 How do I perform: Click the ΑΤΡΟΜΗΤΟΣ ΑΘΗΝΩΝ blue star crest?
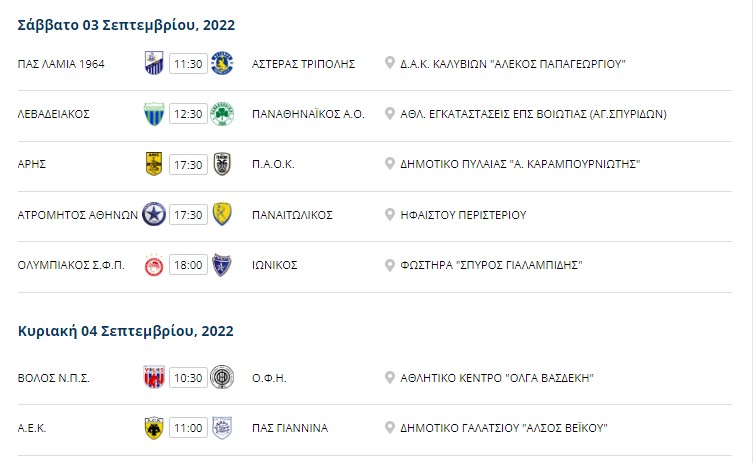click(x=154, y=214)
